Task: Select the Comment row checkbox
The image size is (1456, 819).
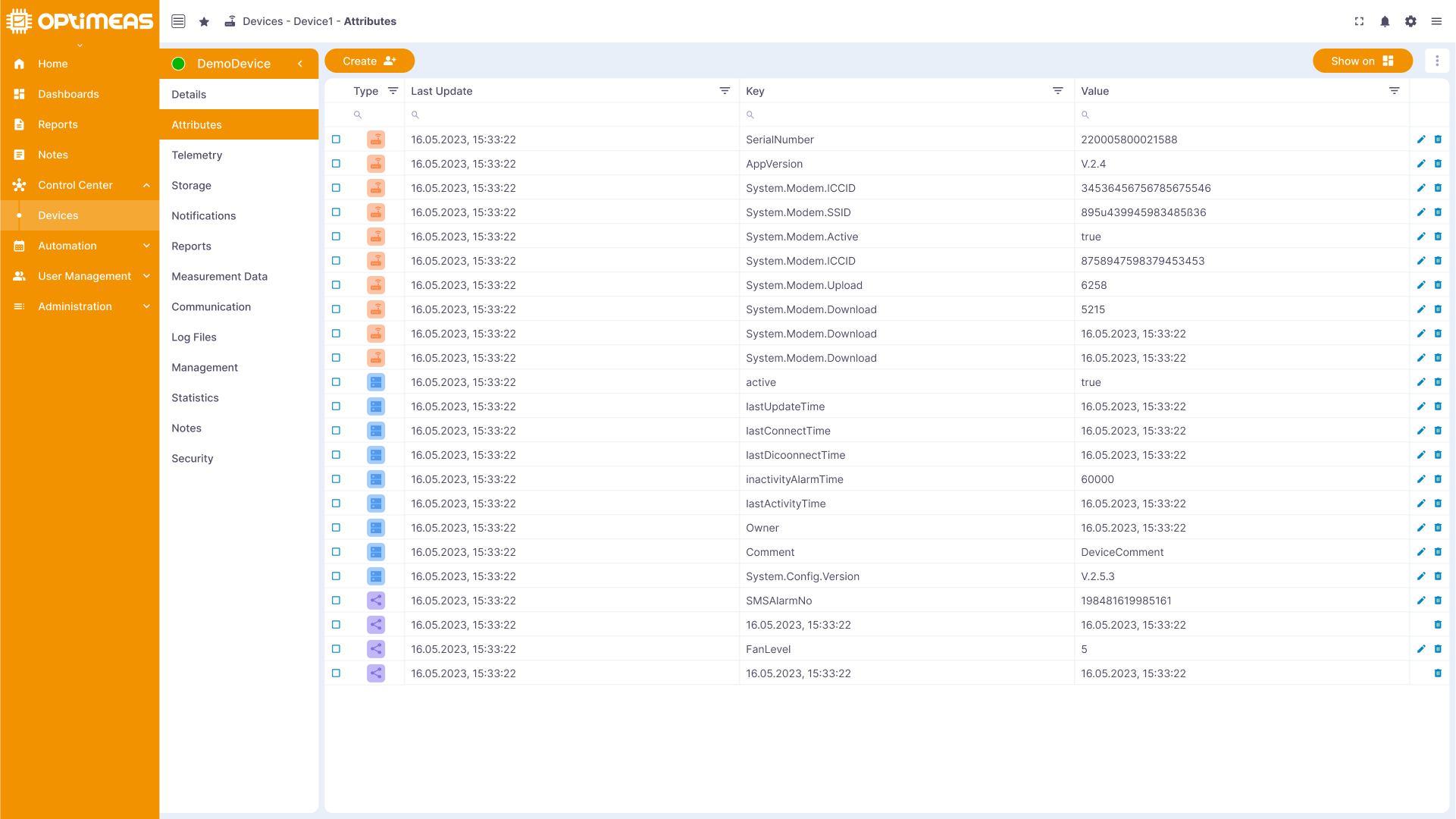Action: coord(337,552)
